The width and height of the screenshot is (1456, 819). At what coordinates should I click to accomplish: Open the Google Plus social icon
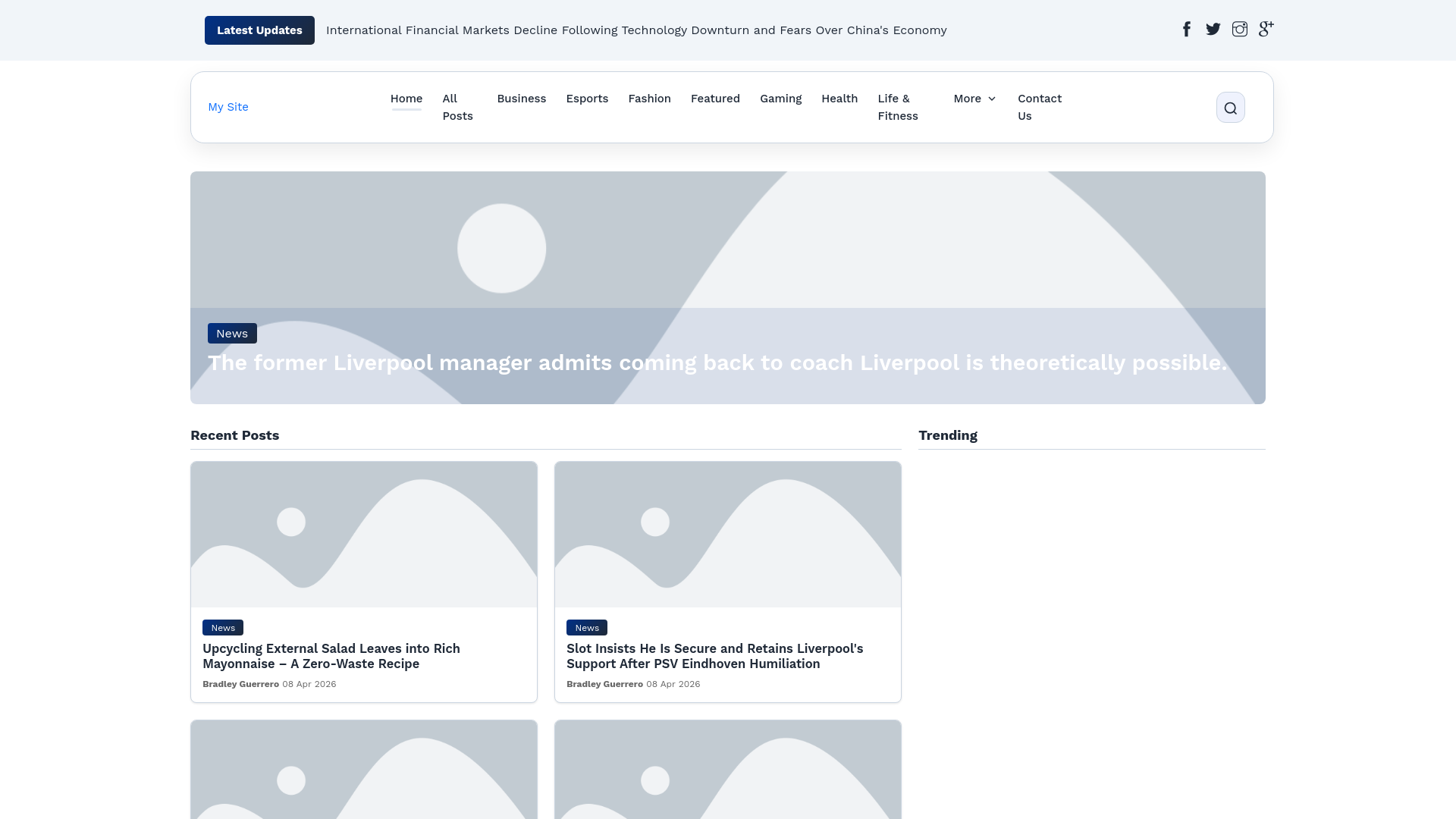tap(1266, 30)
